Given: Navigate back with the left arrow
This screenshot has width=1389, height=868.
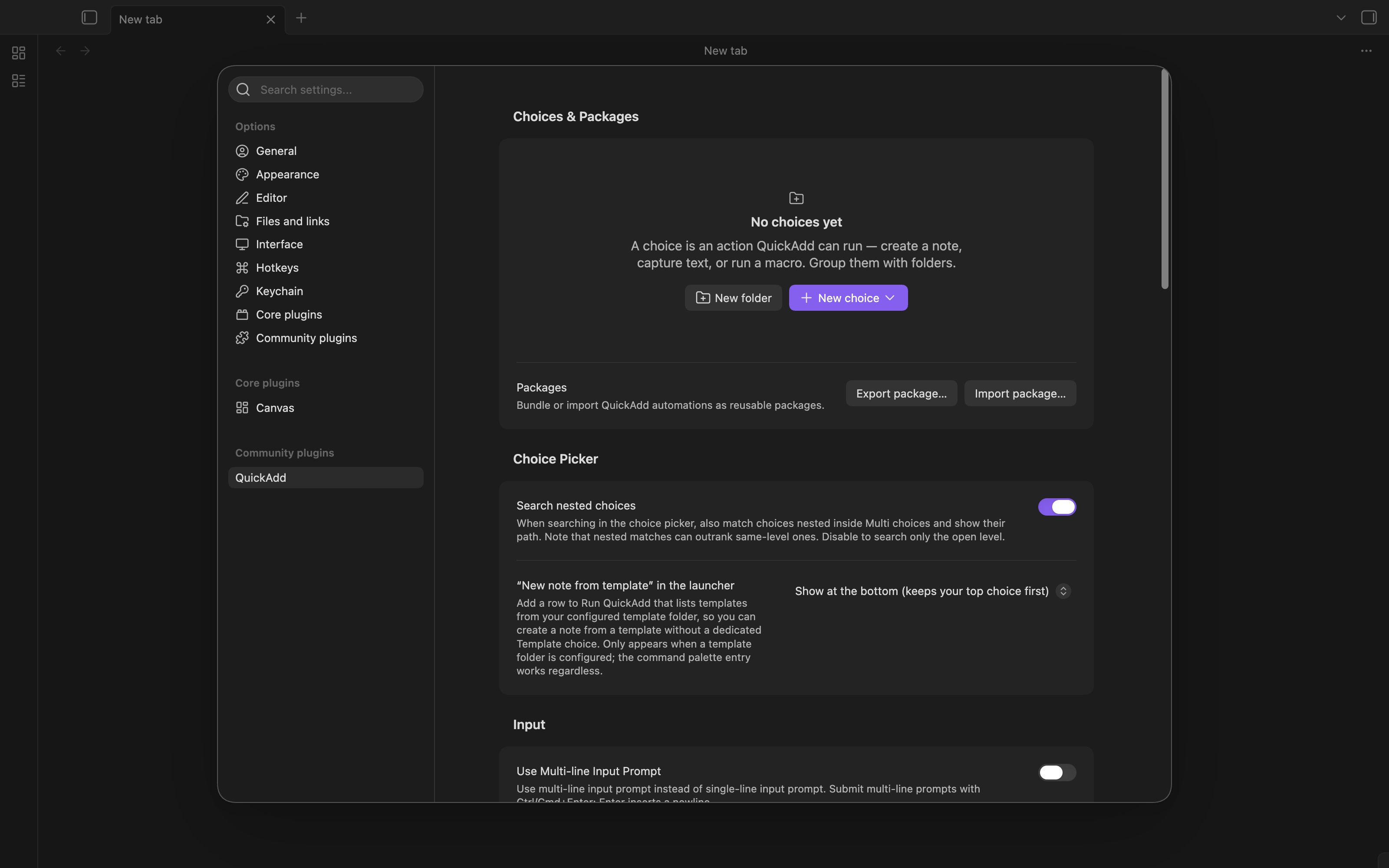Looking at the screenshot, I should tap(60, 51).
